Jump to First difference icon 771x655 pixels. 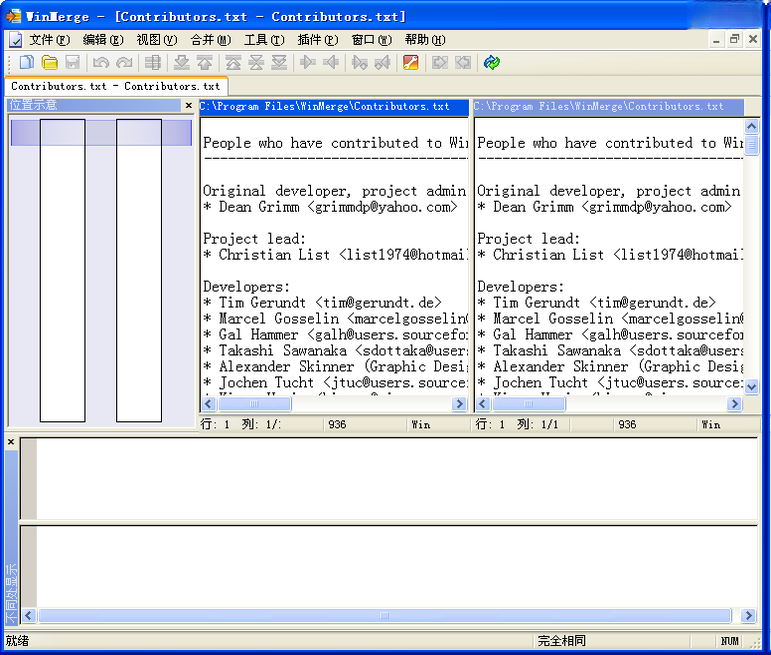[x=233, y=62]
